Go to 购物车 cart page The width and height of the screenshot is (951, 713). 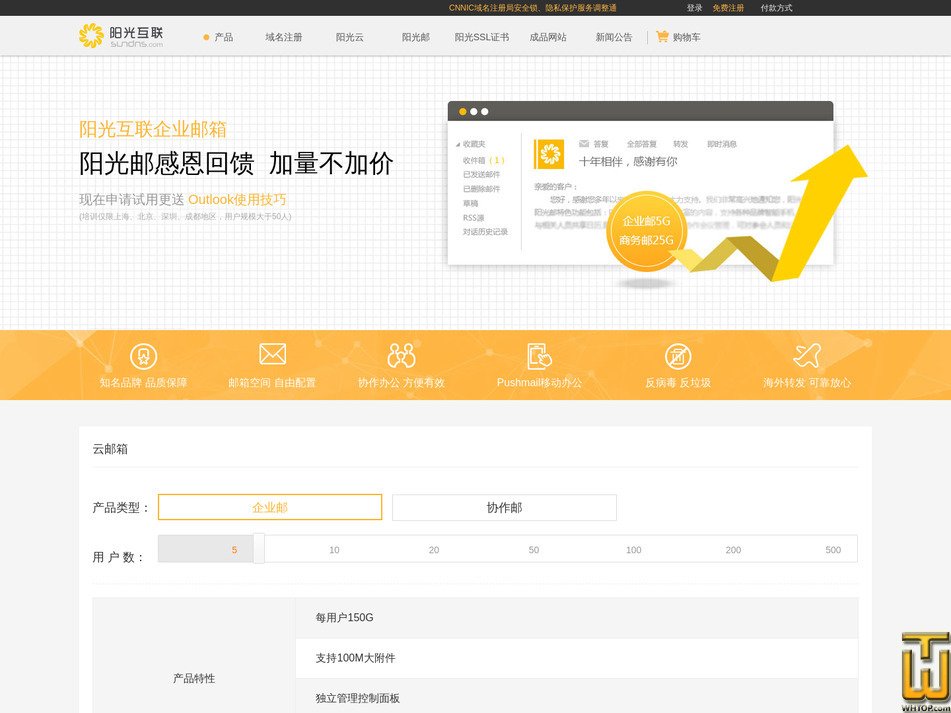[x=687, y=37]
